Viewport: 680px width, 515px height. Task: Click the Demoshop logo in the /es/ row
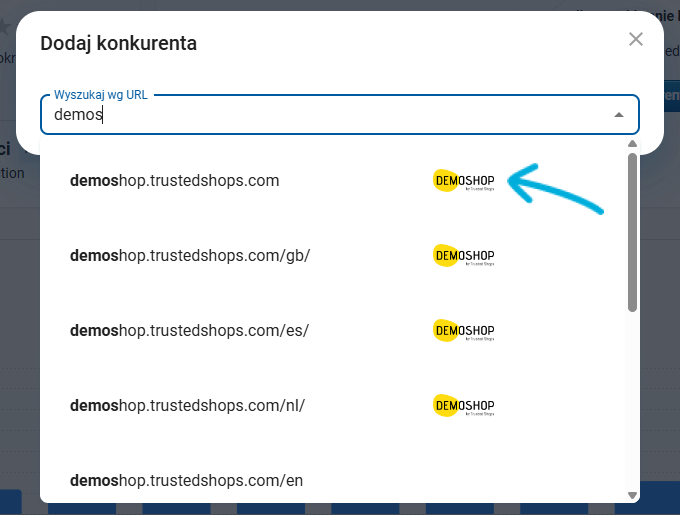point(463,330)
